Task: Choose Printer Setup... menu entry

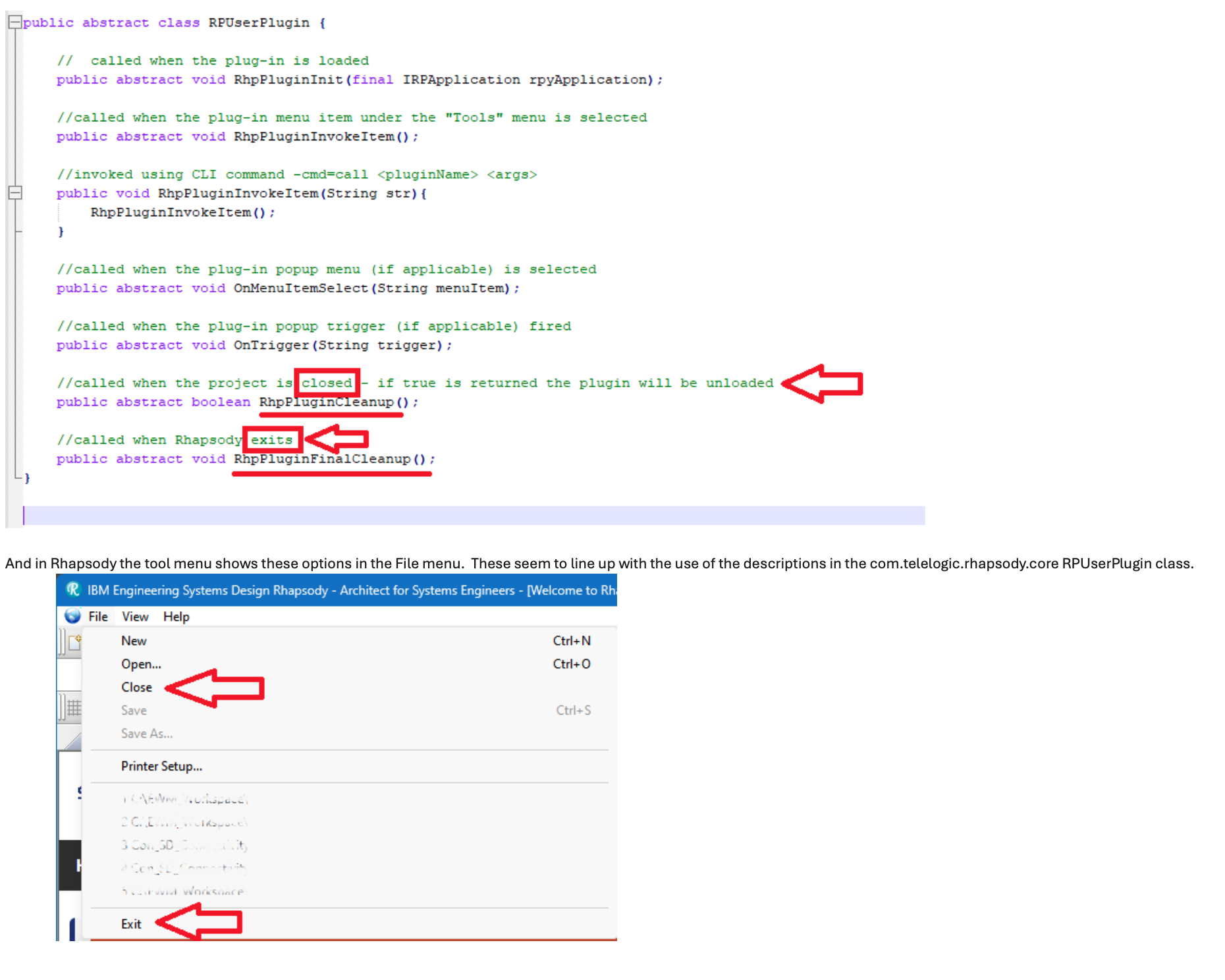Action: [x=161, y=766]
